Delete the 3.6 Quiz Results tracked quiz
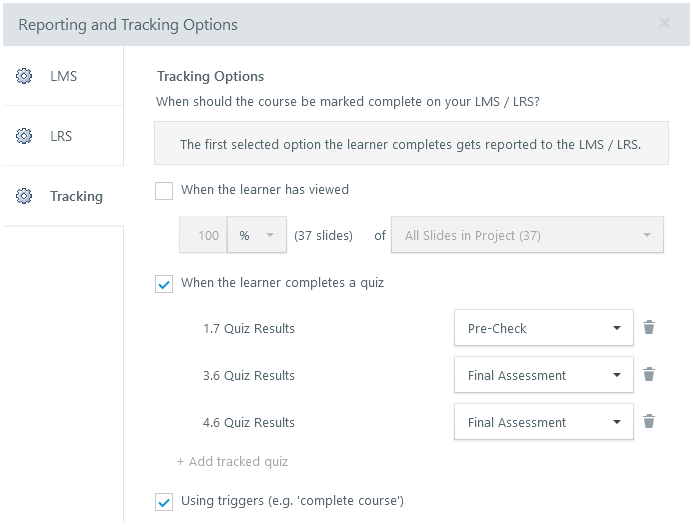The image size is (693, 525). click(x=649, y=374)
